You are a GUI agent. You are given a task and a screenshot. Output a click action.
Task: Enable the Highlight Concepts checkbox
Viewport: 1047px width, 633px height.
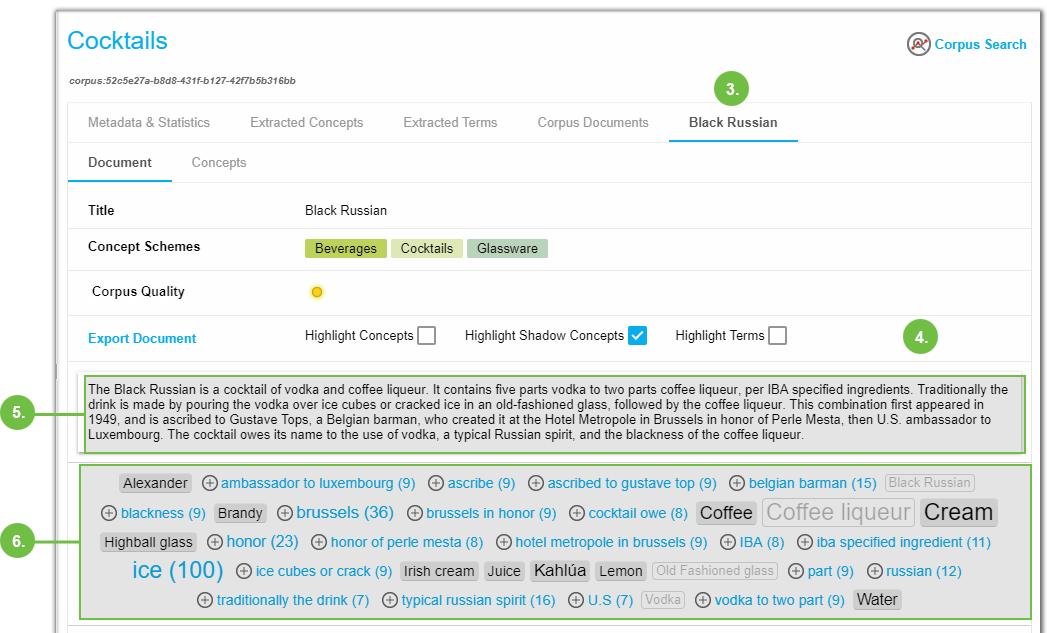coord(427,336)
